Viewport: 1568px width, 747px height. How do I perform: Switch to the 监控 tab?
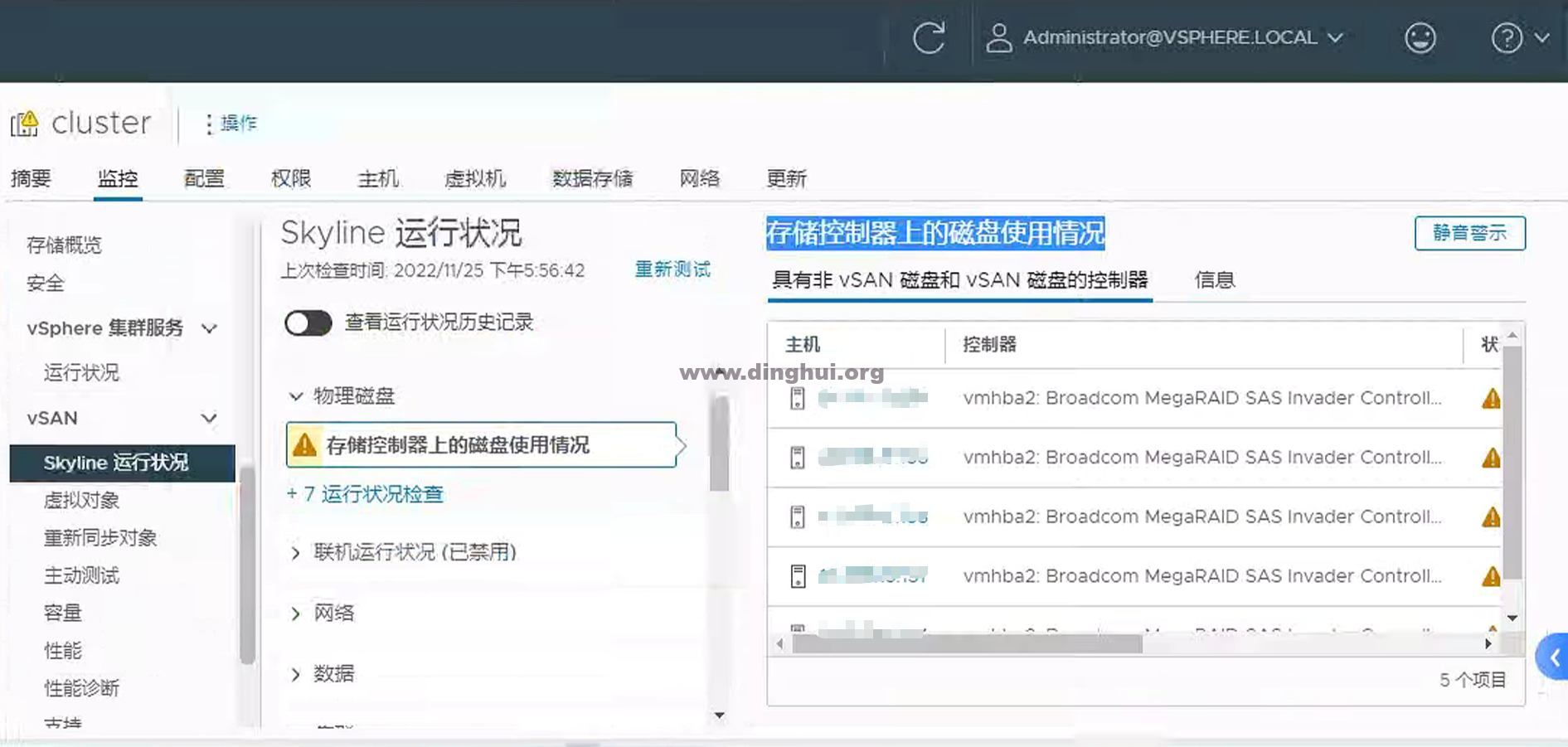[x=118, y=178]
